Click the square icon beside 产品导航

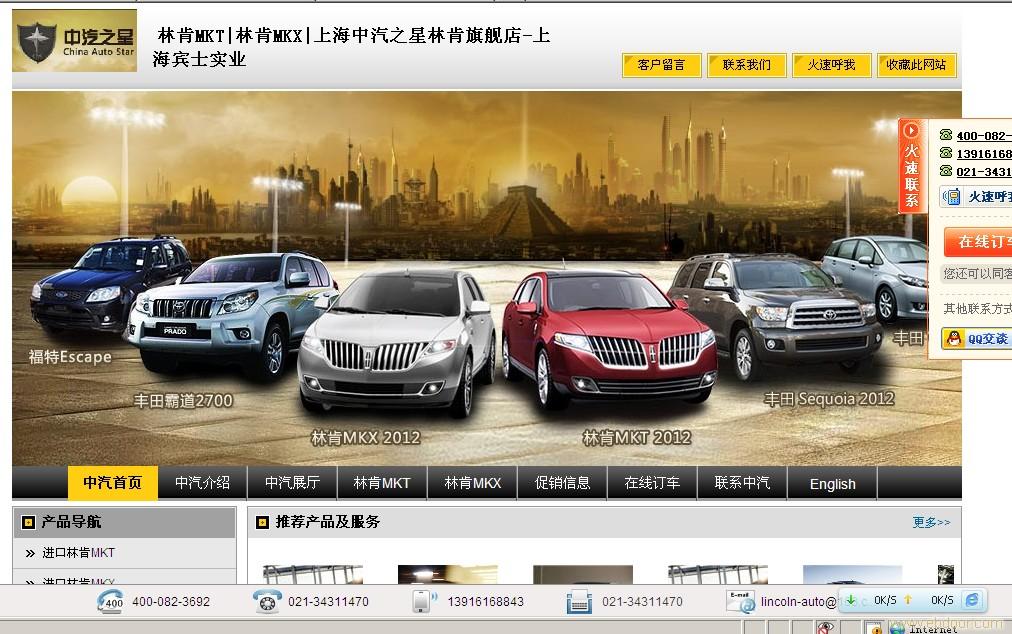click(x=28, y=522)
